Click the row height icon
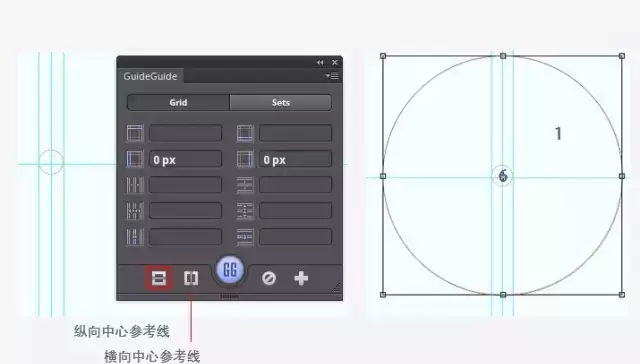Viewport: 640px width, 364px height. (x=245, y=211)
